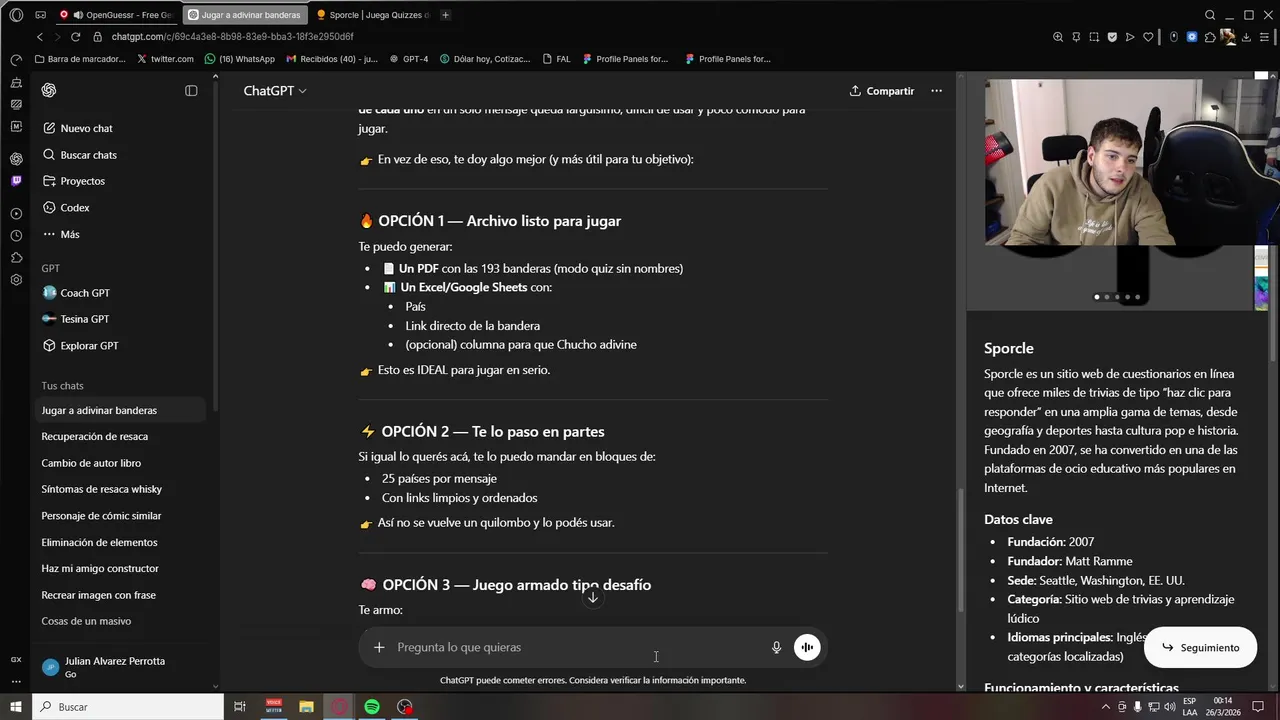Open the Windows Start menu
Viewport: 1280px width, 720px height.
pos(16,707)
